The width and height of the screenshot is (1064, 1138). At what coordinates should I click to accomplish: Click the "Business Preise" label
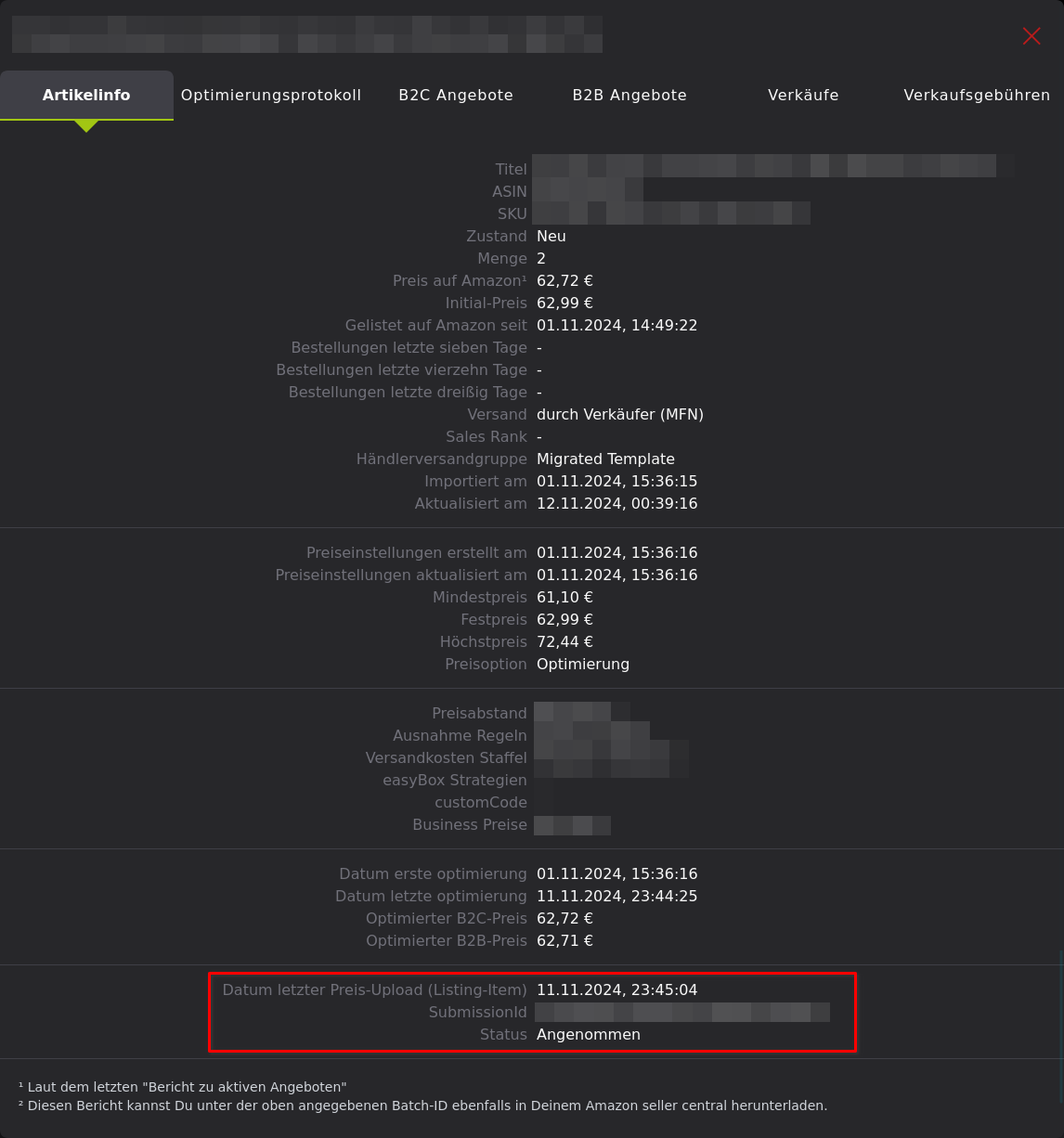(x=470, y=824)
